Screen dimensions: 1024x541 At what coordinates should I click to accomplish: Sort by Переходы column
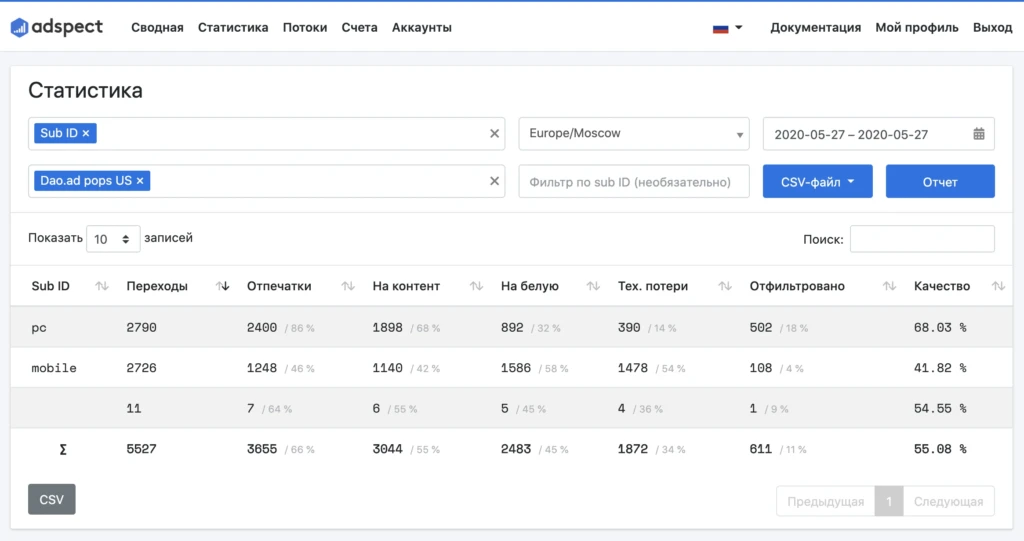coord(223,286)
